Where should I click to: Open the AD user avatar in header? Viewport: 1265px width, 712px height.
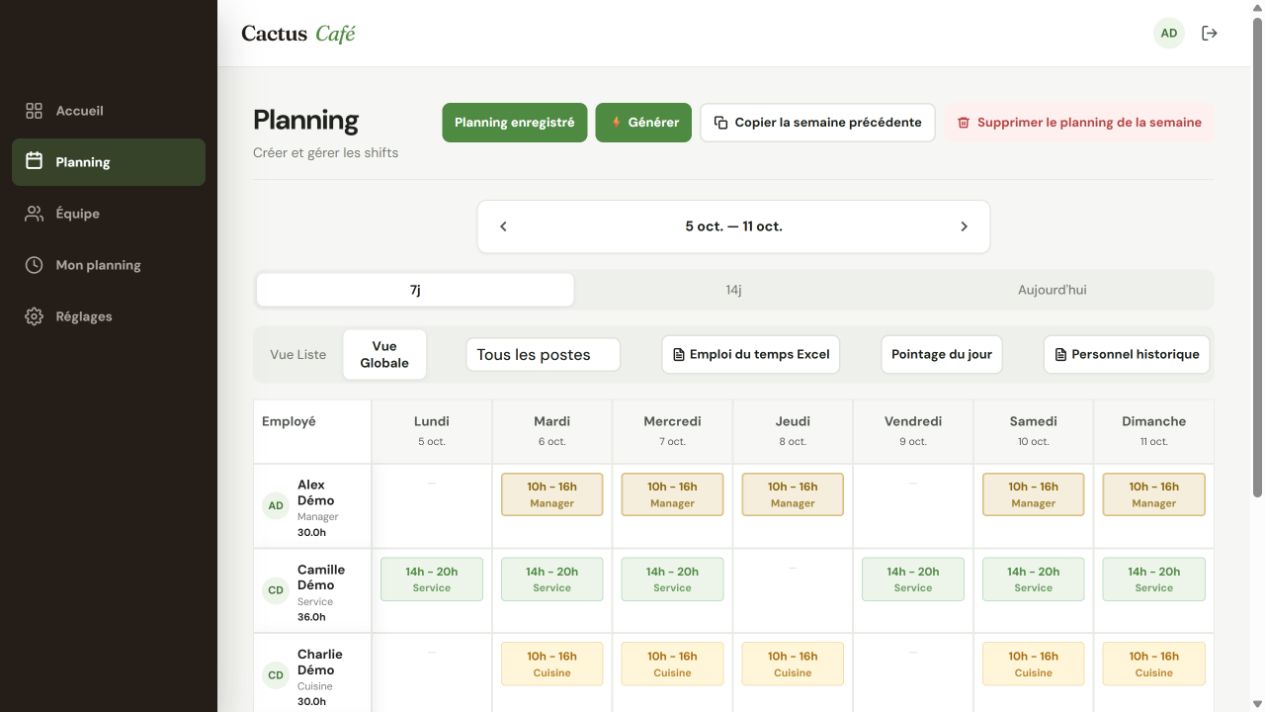pos(1169,33)
